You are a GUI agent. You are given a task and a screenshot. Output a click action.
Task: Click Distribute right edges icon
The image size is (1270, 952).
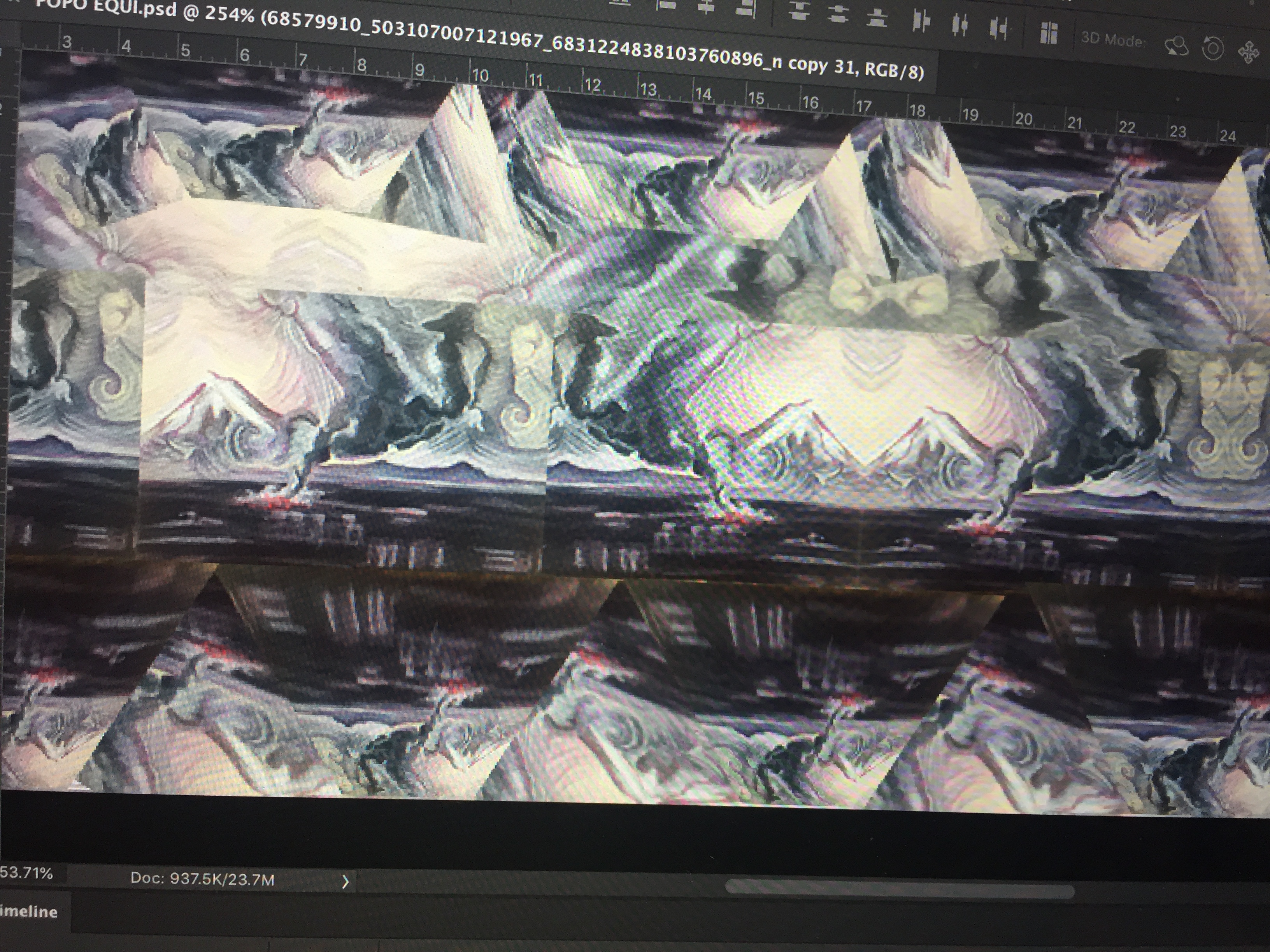point(1000,28)
